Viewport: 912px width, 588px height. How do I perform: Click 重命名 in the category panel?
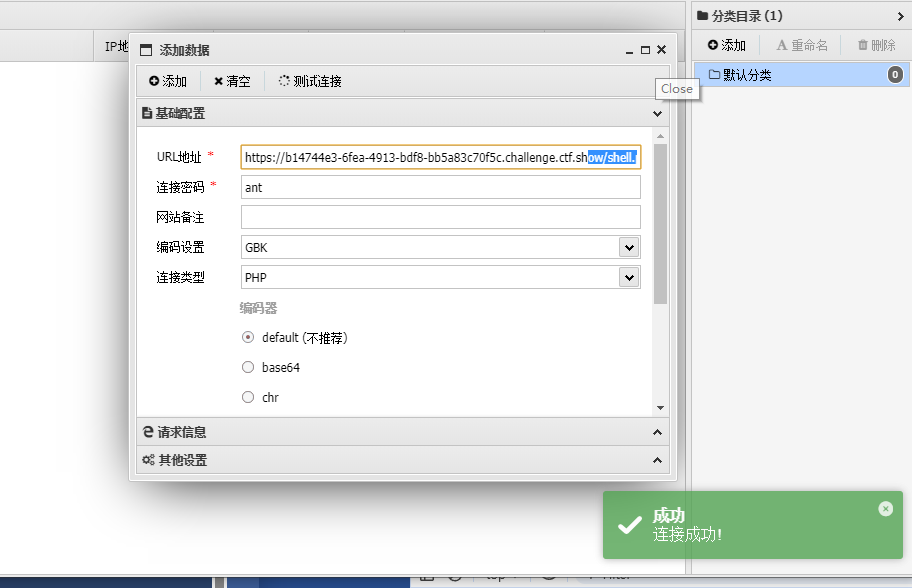click(x=801, y=45)
